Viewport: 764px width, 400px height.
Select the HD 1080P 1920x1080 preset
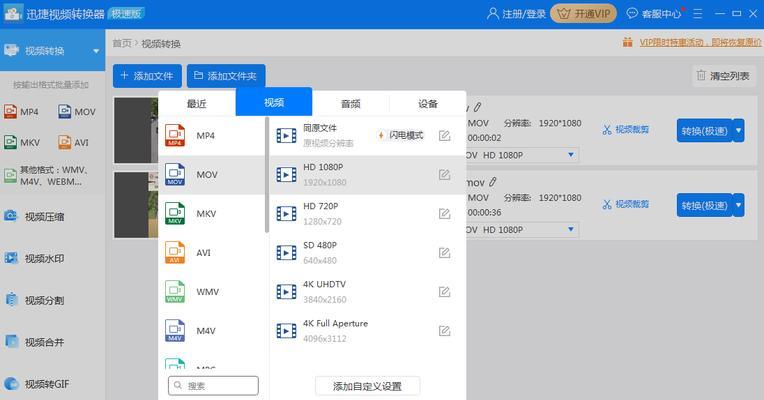(368, 174)
